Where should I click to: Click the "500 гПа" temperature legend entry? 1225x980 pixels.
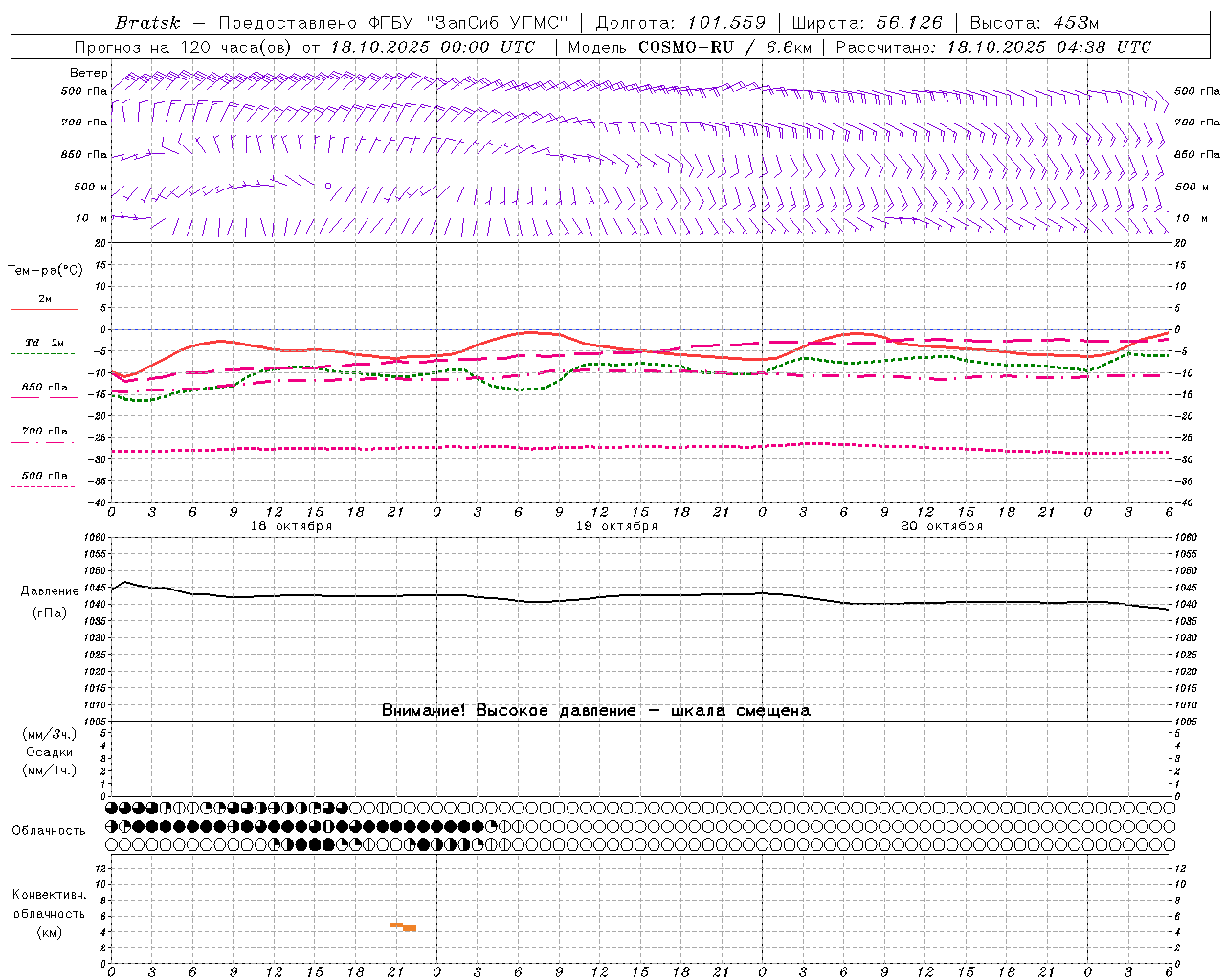click(45, 476)
